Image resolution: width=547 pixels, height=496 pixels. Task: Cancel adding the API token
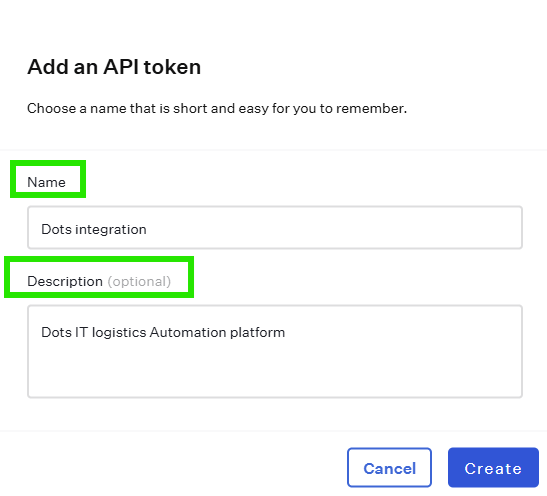(389, 467)
